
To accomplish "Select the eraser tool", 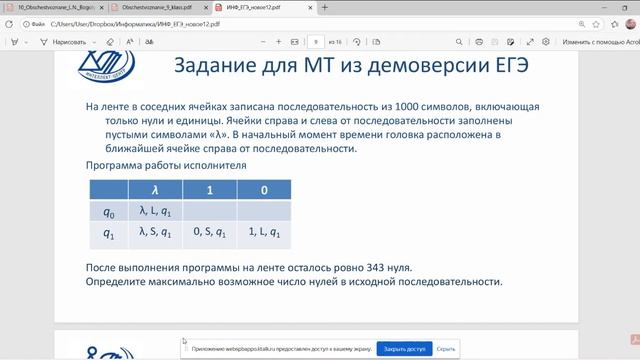I will point(110,42).
